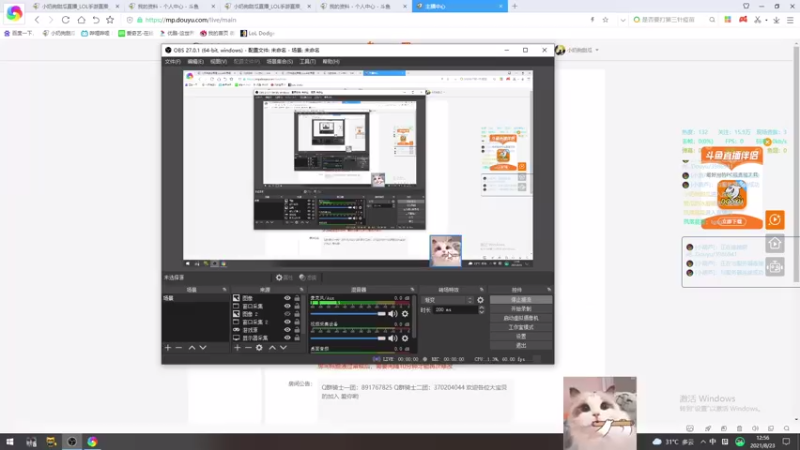Toggle visibility eye for 游戏源 source
The image size is (800, 450).
pyautogui.click(x=287, y=330)
